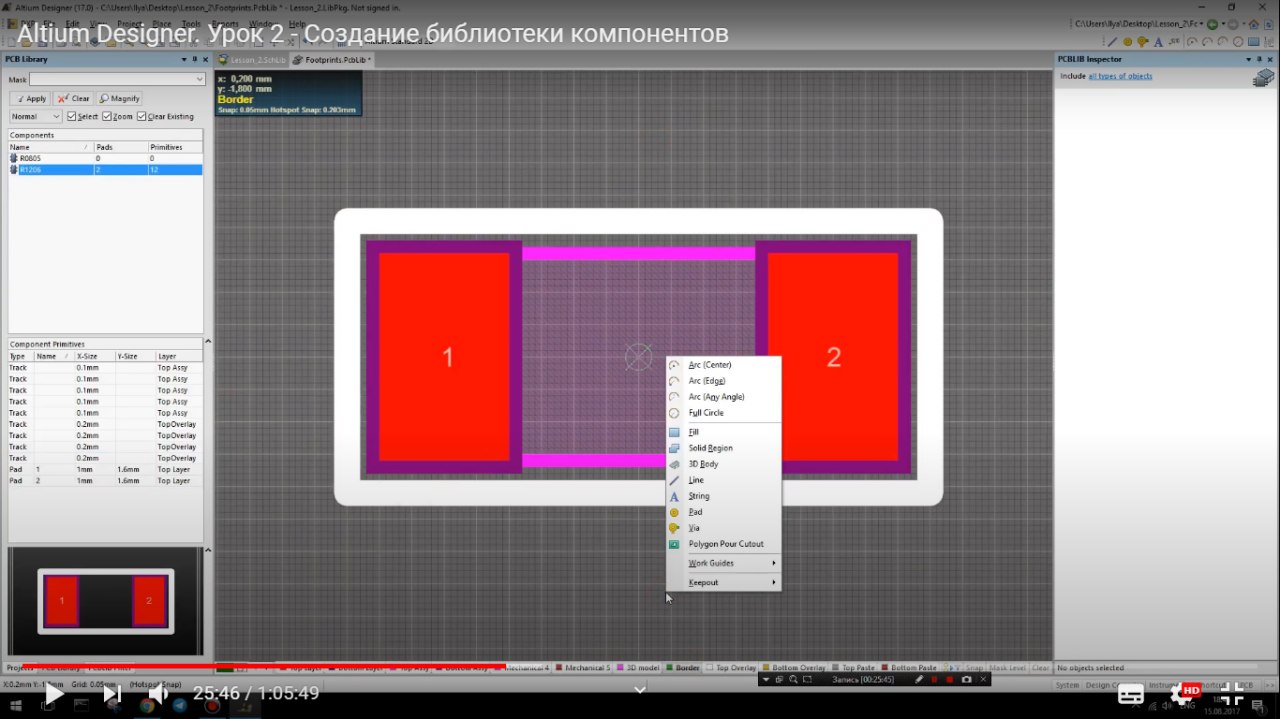Click the layers stack icon in PCBLIB Inspector
This screenshot has width=1280, height=719.
[x=1263, y=79]
